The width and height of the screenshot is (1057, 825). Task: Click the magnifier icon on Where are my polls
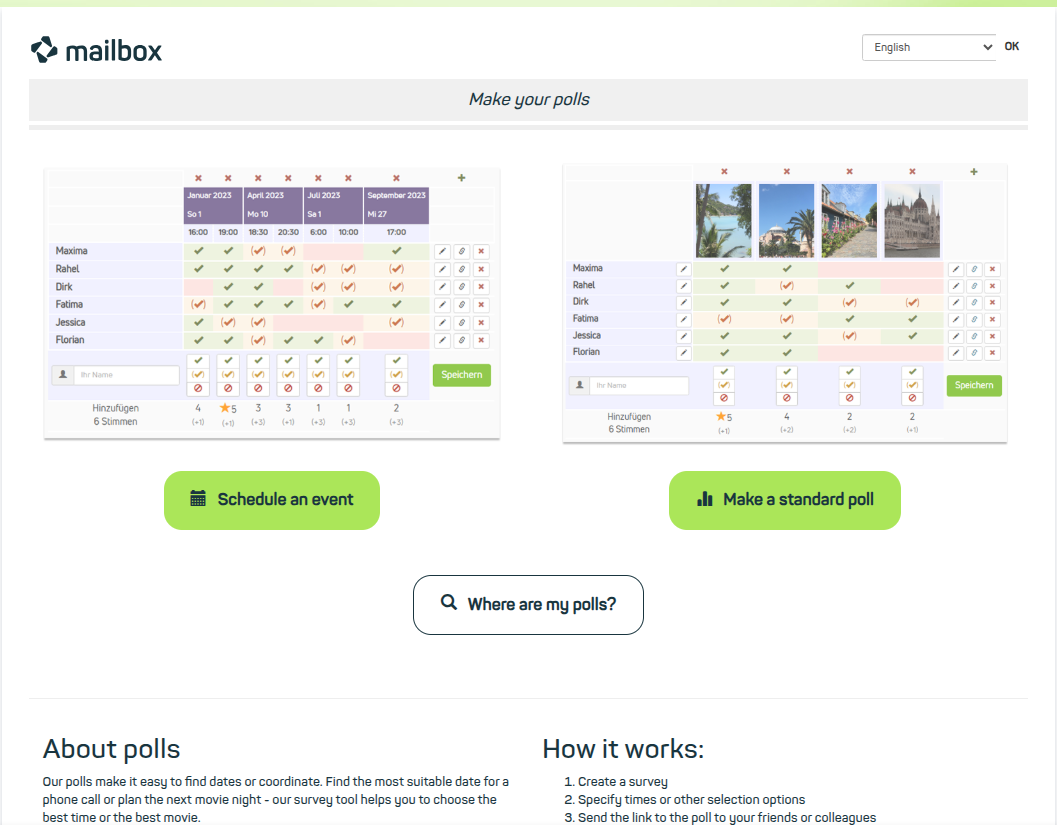point(449,603)
